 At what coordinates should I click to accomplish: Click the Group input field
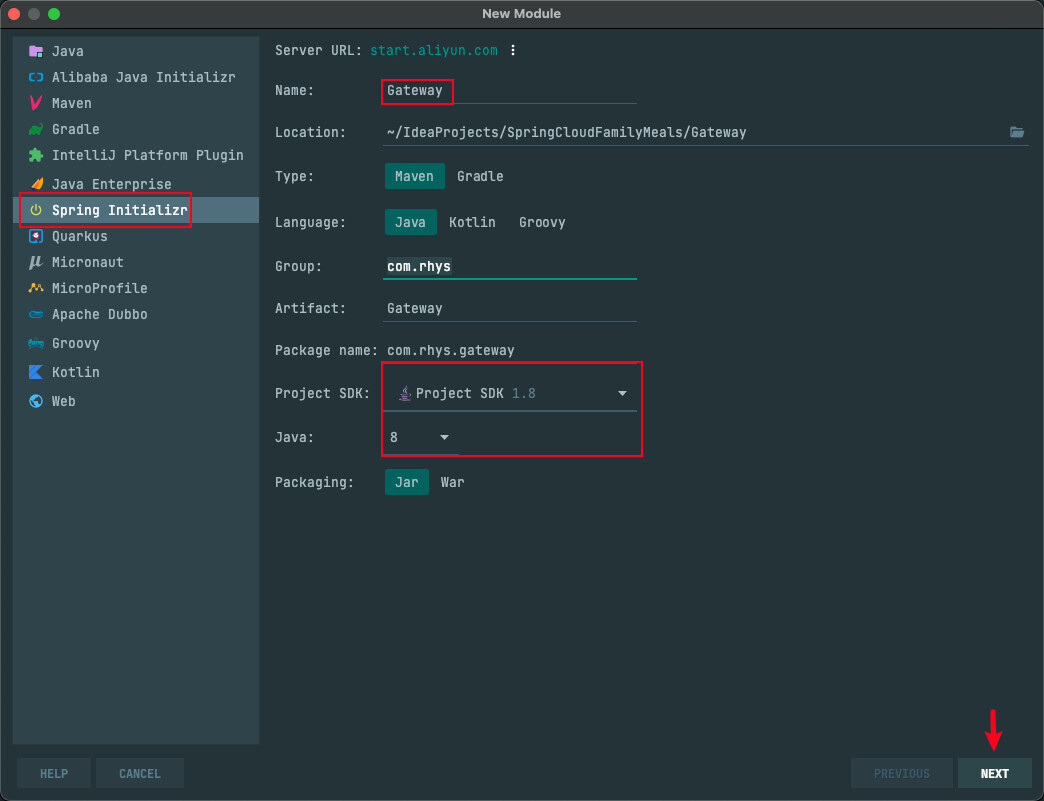[509, 266]
